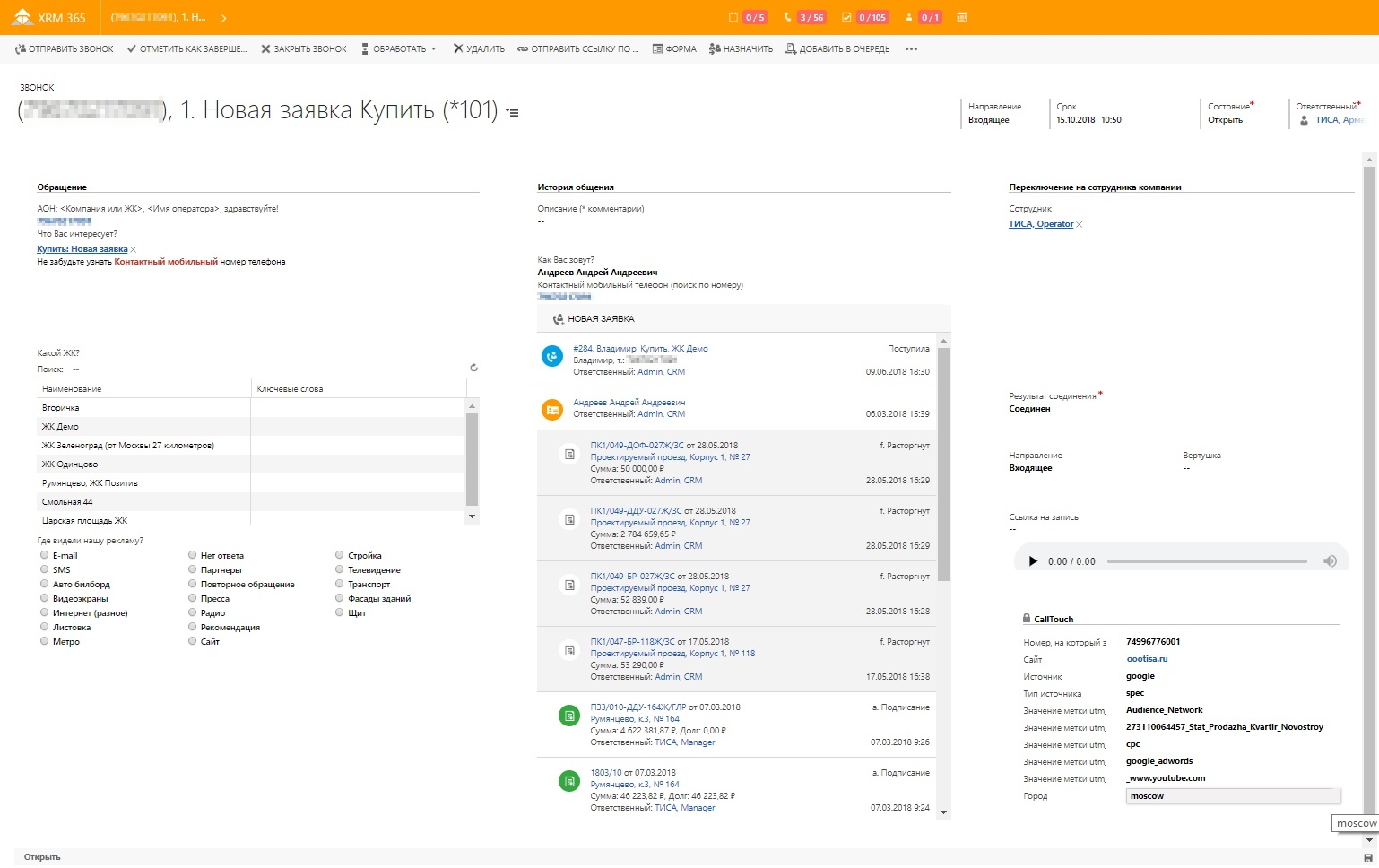Viewport: 1379px width, 868px height.
Task: Select the ЖК Одинцово row
Action: pos(251,464)
